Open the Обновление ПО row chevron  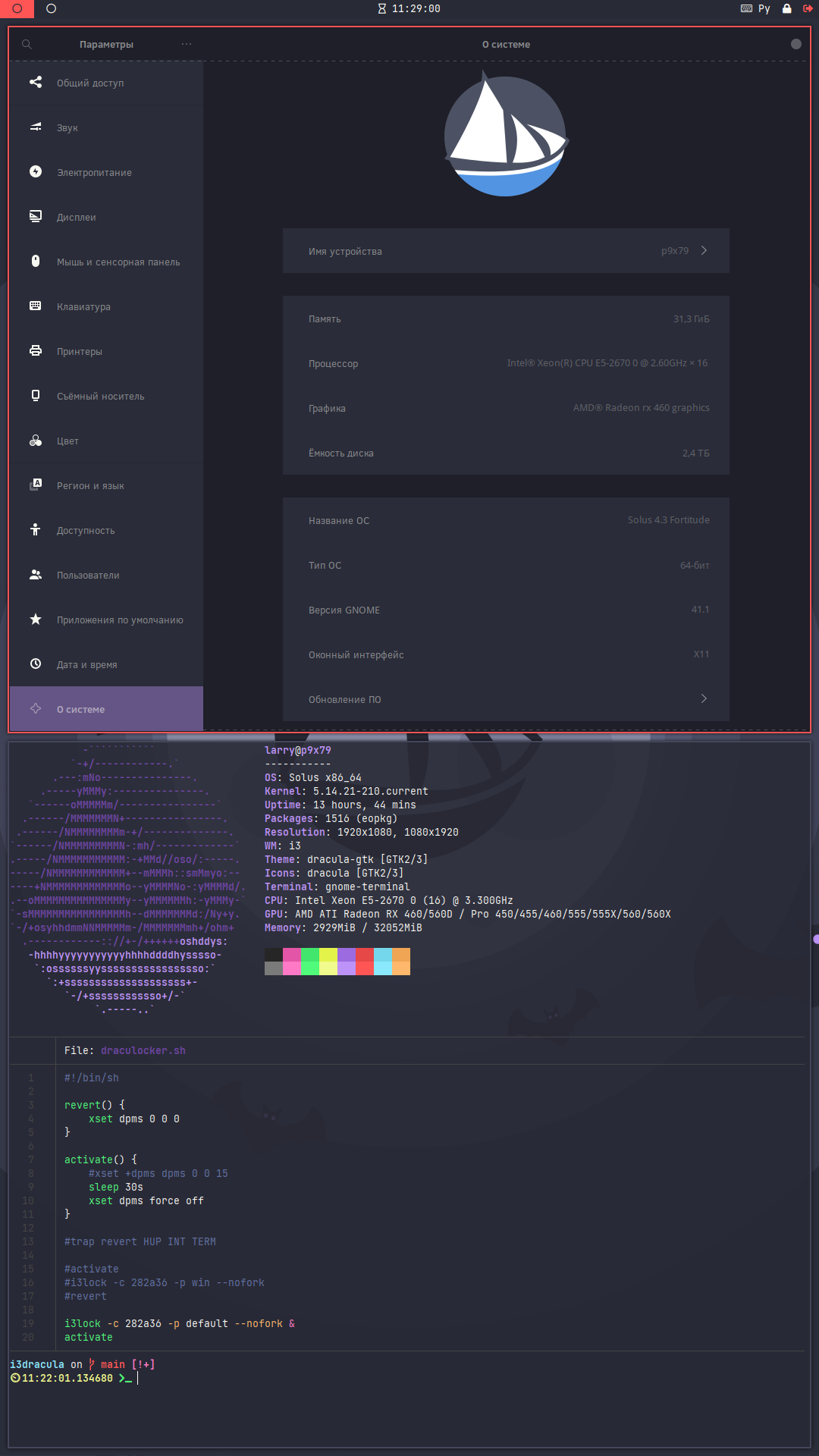click(x=704, y=698)
